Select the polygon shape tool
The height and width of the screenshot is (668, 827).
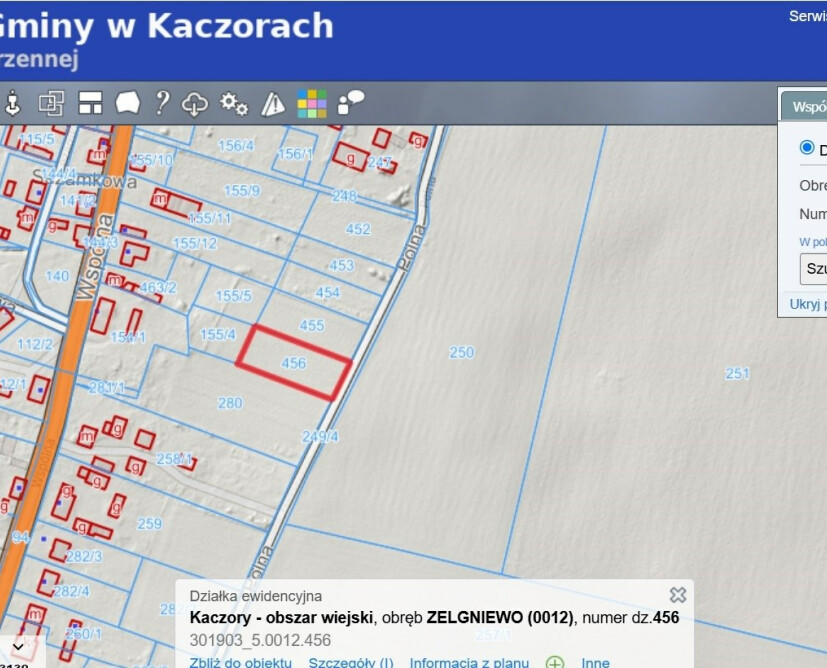(x=127, y=103)
